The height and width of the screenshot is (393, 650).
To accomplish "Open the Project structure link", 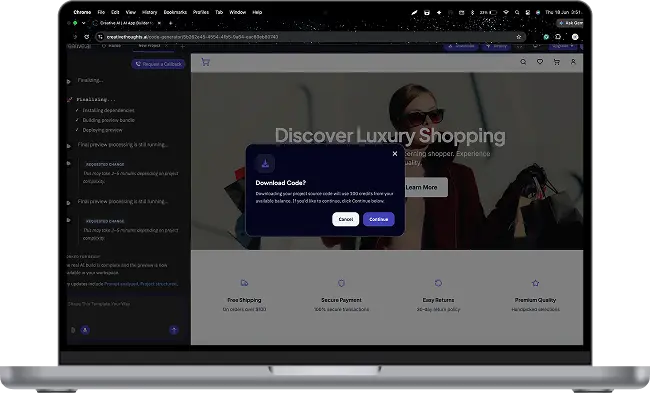I will (159, 284).
